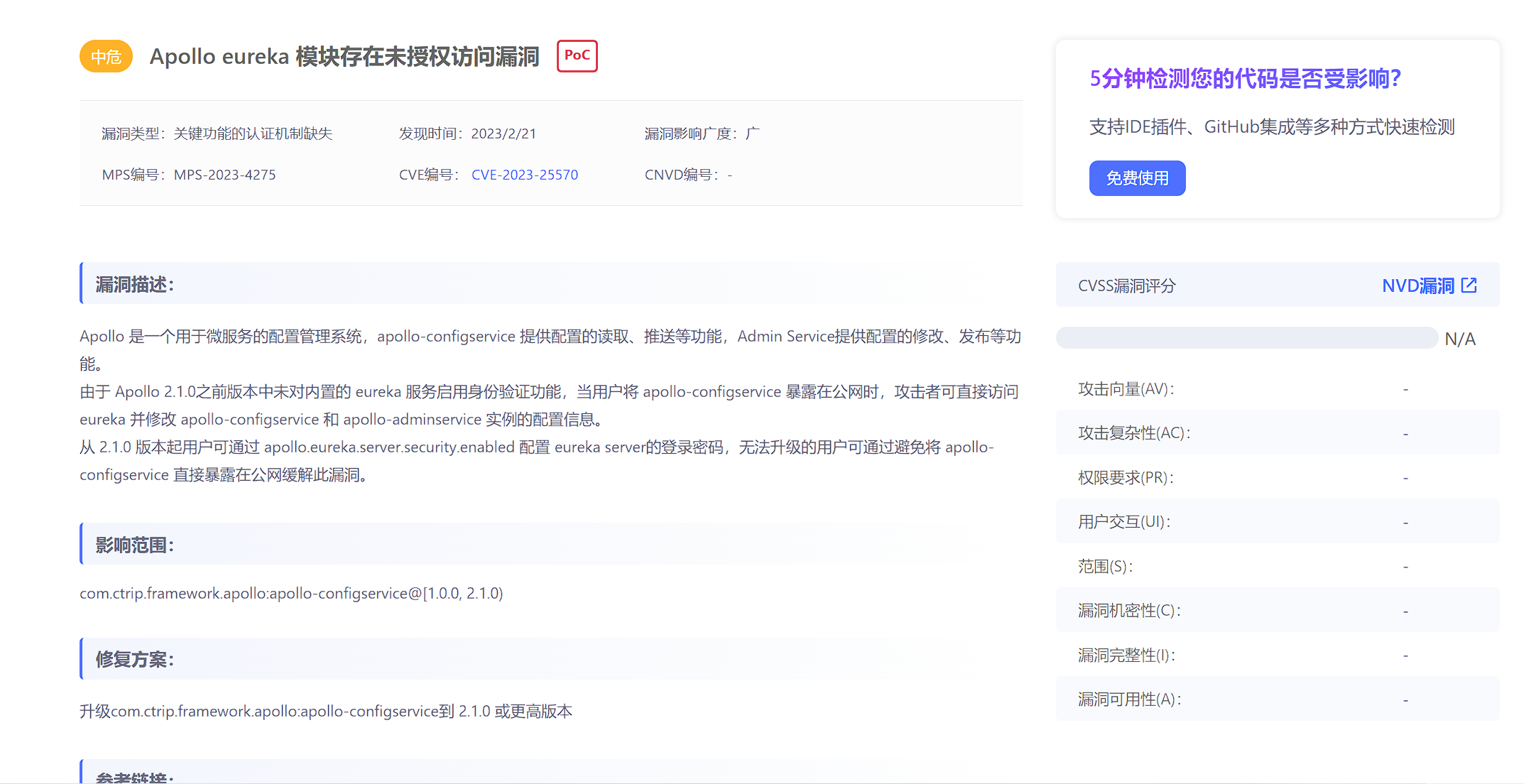Click the 攻击向量(AV) row

tap(1278, 389)
